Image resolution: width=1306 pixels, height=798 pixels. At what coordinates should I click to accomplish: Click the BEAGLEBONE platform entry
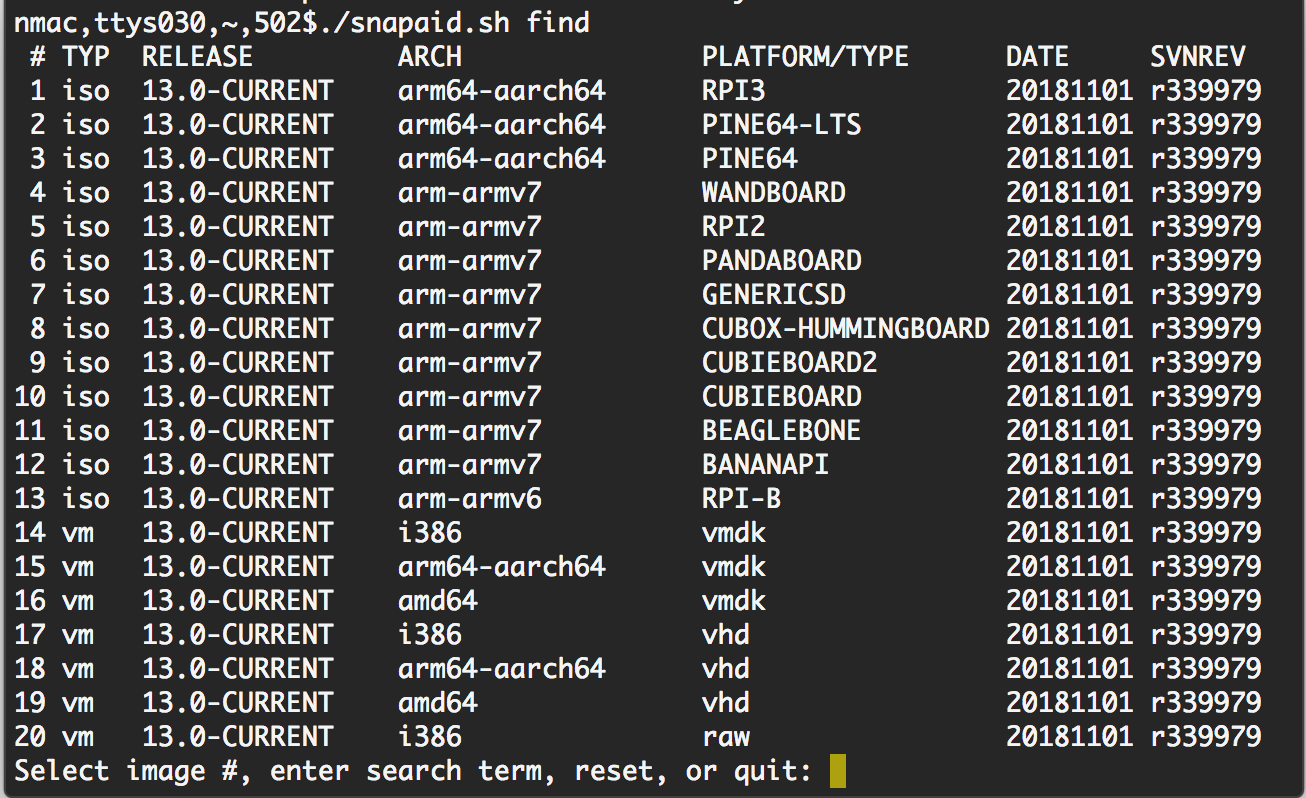click(781, 431)
